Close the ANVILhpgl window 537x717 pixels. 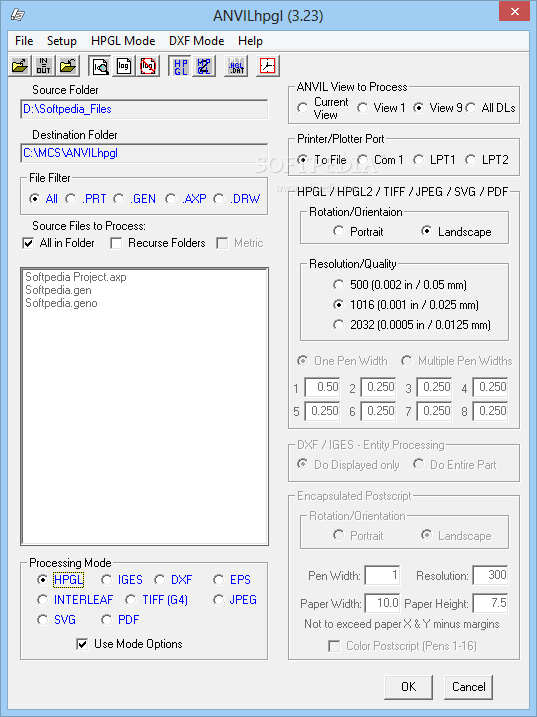coord(515,11)
